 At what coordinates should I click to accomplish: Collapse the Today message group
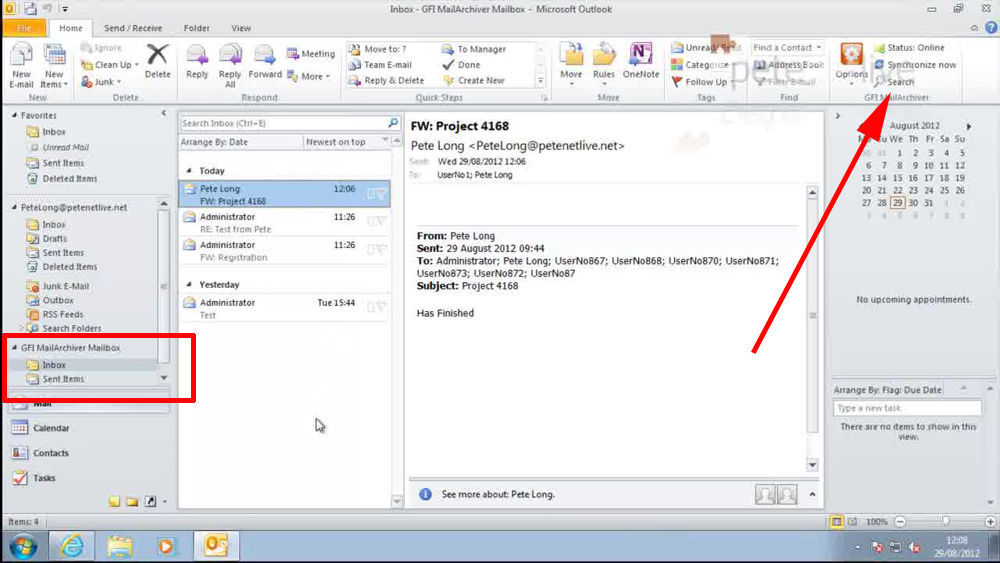click(x=189, y=171)
